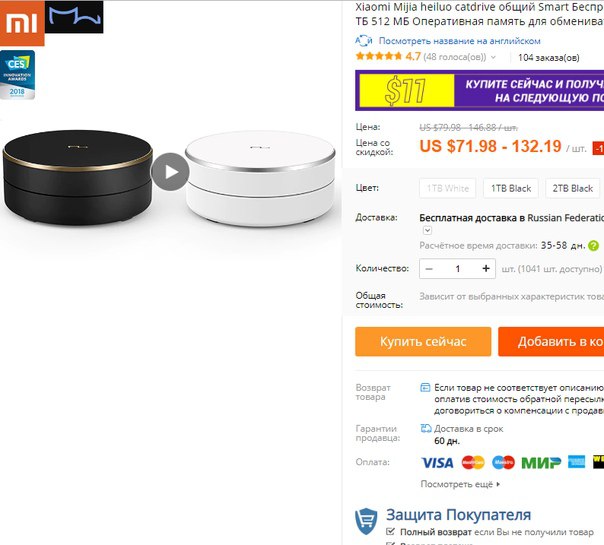The image size is (604, 545).
Task: Play the product video
Action: (x=170, y=172)
